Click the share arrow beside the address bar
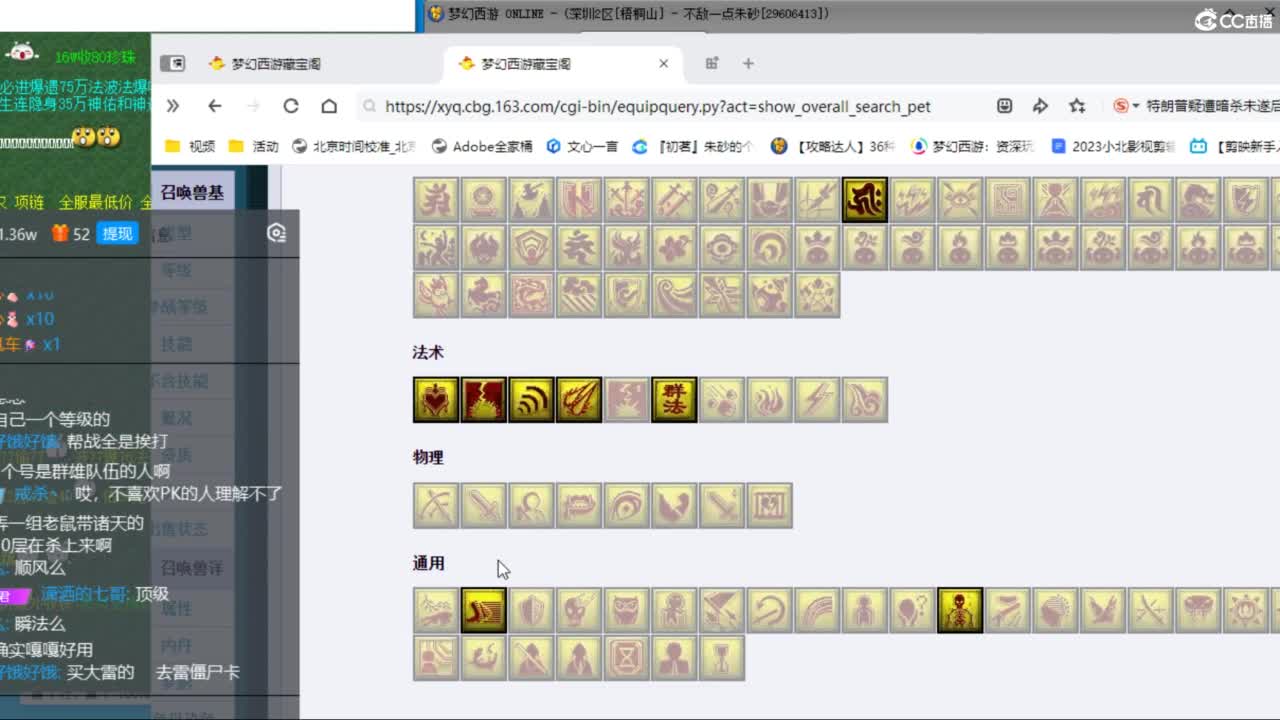Image resolution: width=1280 pixels, height=720 pixels. (1040, 106)
